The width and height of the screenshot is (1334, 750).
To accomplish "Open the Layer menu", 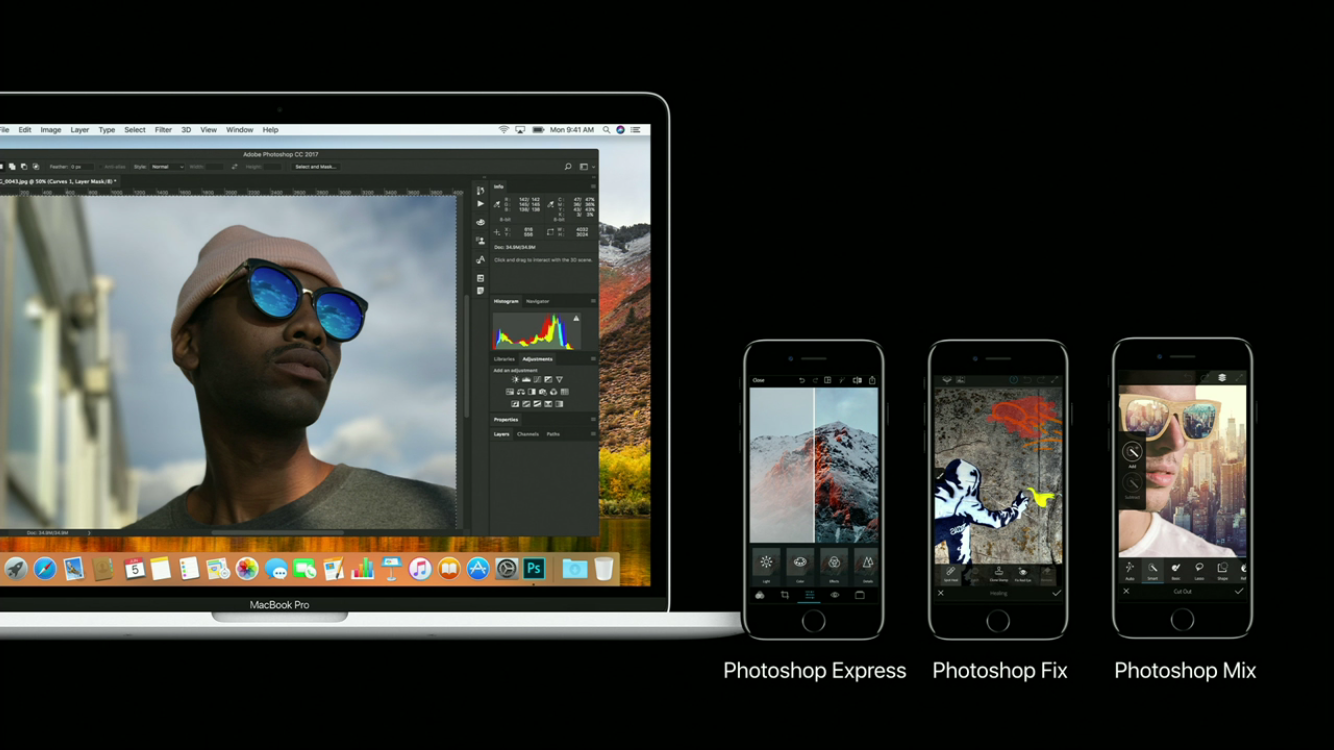I will click(x=80, y=130).
